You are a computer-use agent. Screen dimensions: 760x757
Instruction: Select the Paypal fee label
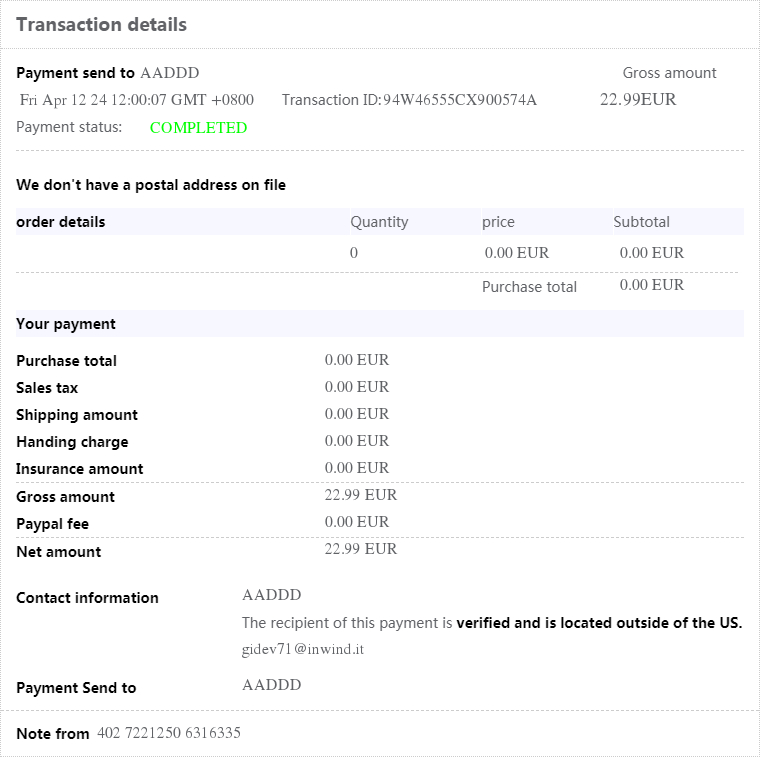tap(53, 524)
